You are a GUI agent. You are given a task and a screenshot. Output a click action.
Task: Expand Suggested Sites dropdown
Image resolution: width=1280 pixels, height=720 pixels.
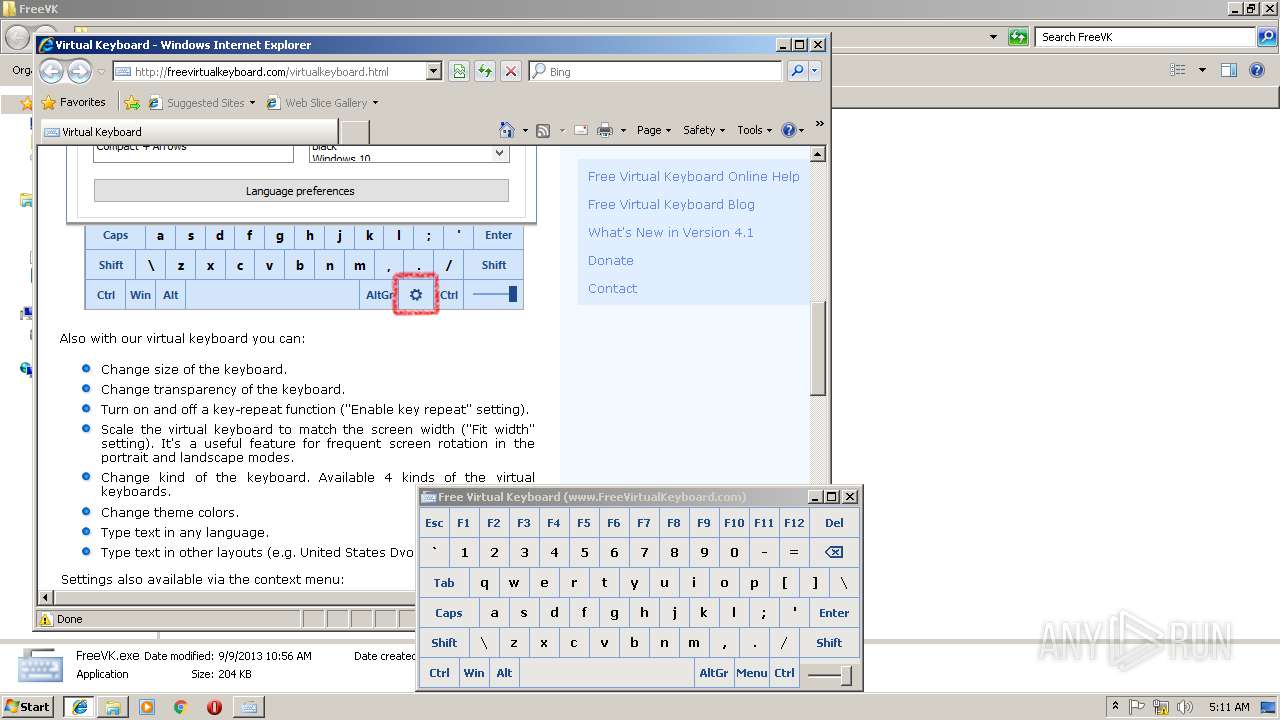[252, 103]
